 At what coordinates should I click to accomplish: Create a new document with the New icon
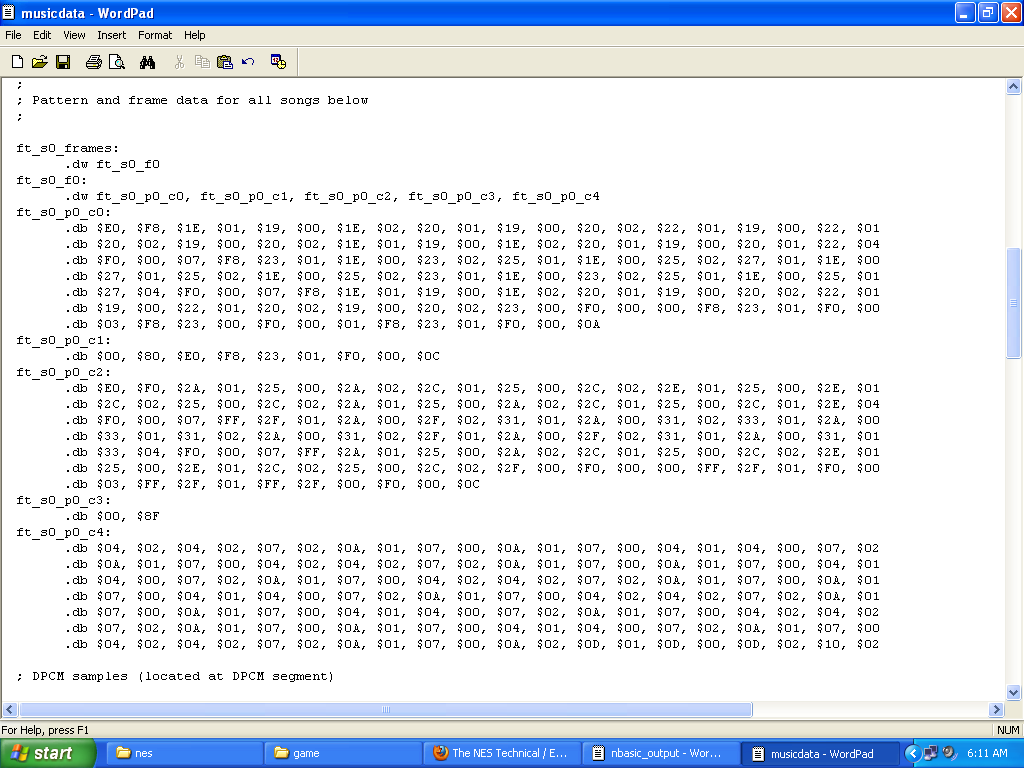click(x=17, y=62)
